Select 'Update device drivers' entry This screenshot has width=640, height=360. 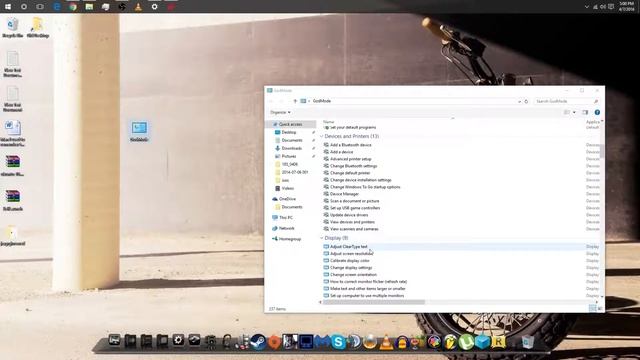pos(349,215)
